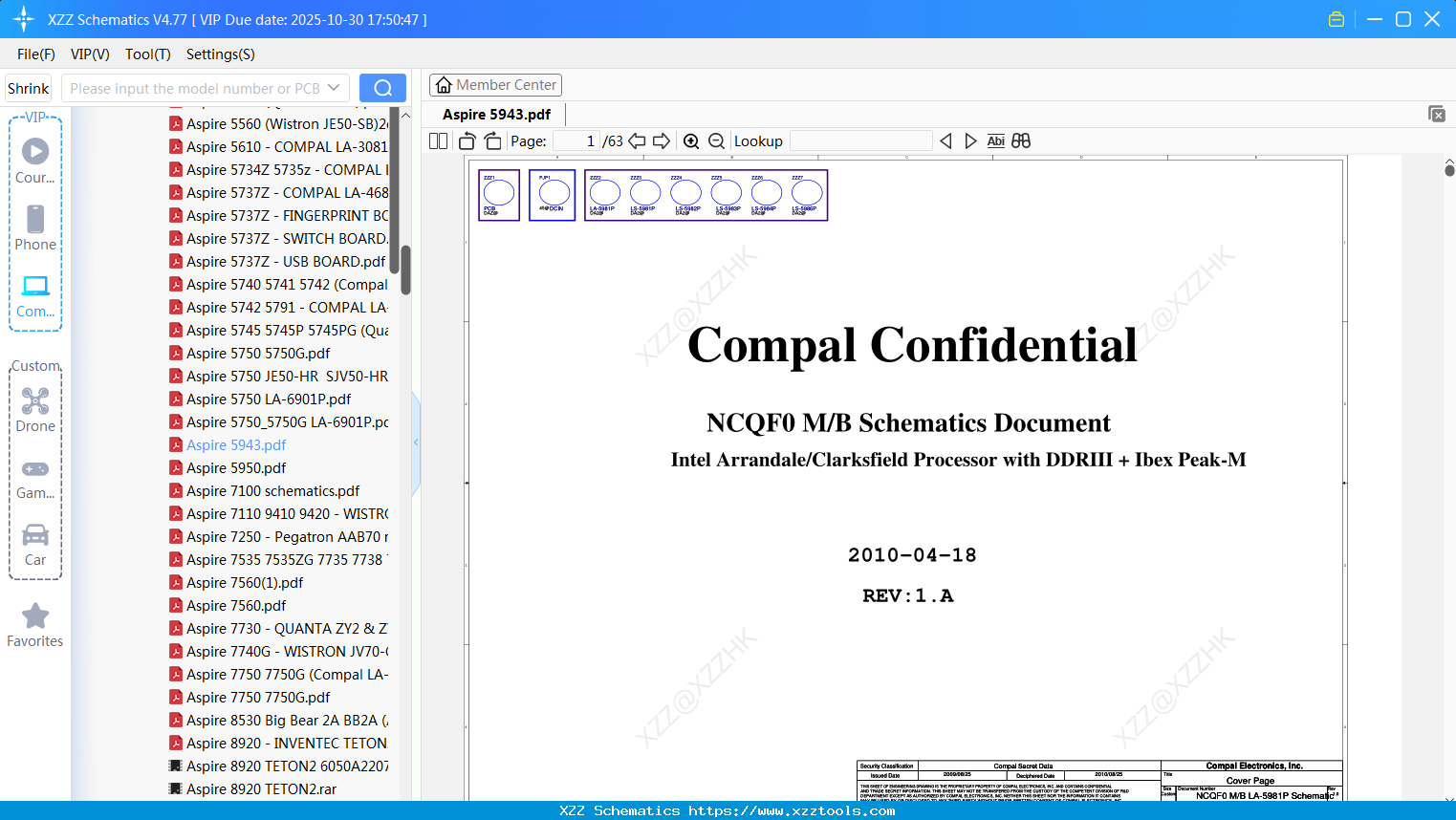Open Aspire 8920 - INVENTEC TETON file

click(278, 743)
